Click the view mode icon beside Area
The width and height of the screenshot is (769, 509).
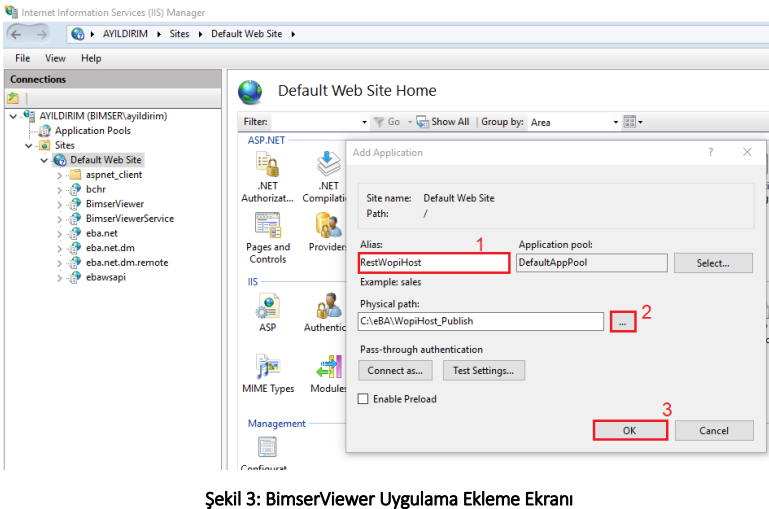tap(629, 122)
